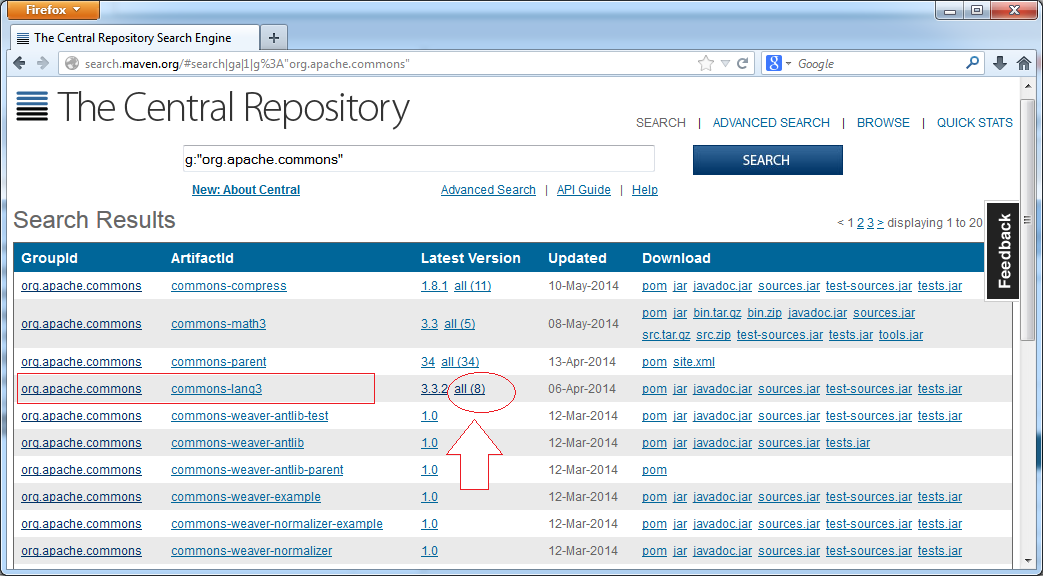
Task: Select SEARCH in top navigation
Action: pos(661,122)
